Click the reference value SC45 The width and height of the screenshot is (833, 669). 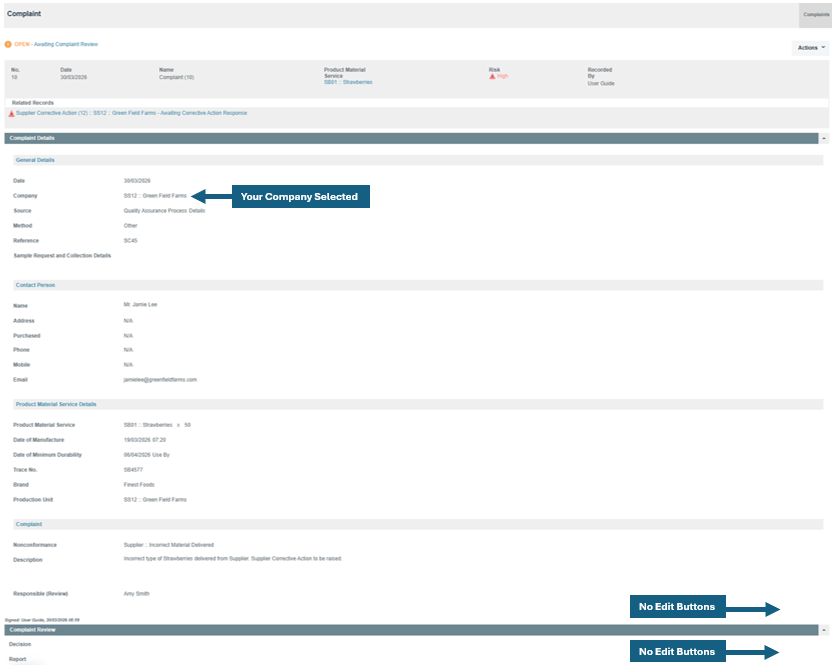coord(130,241)
